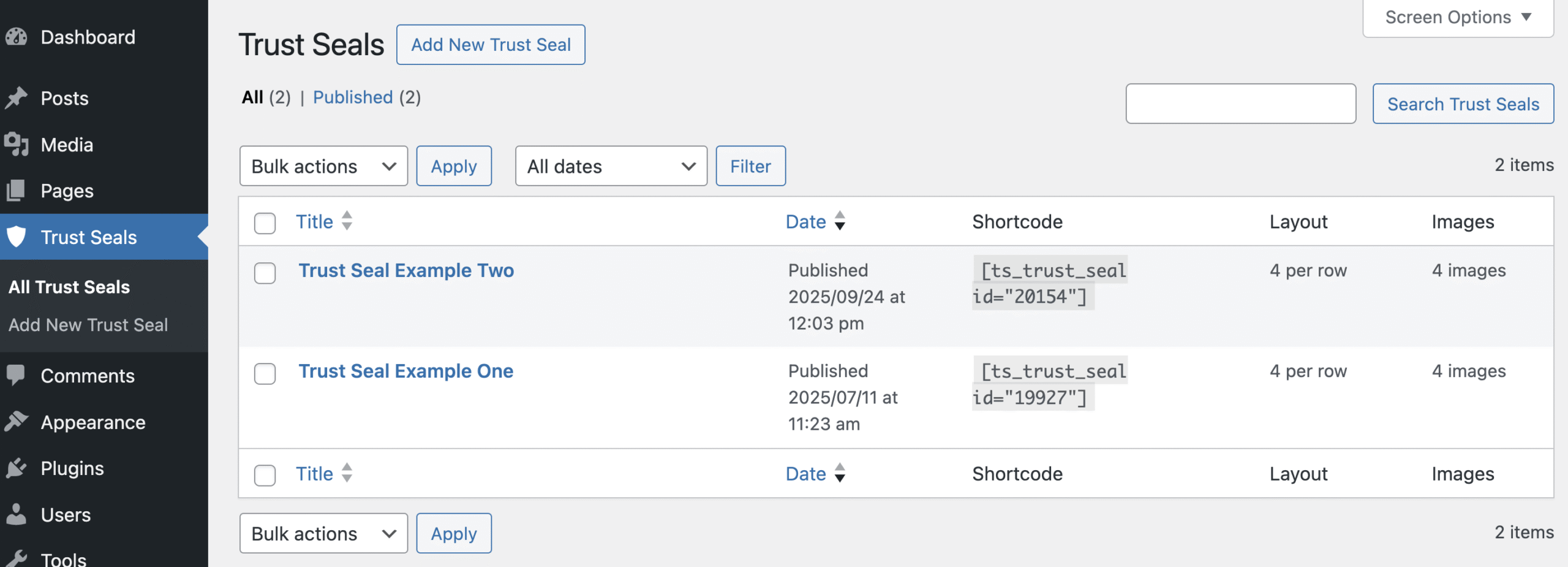Click the Posts pushpin icon
Image resolution: width=1568 pixels, height=567 pixels.
tap(17, 98)
